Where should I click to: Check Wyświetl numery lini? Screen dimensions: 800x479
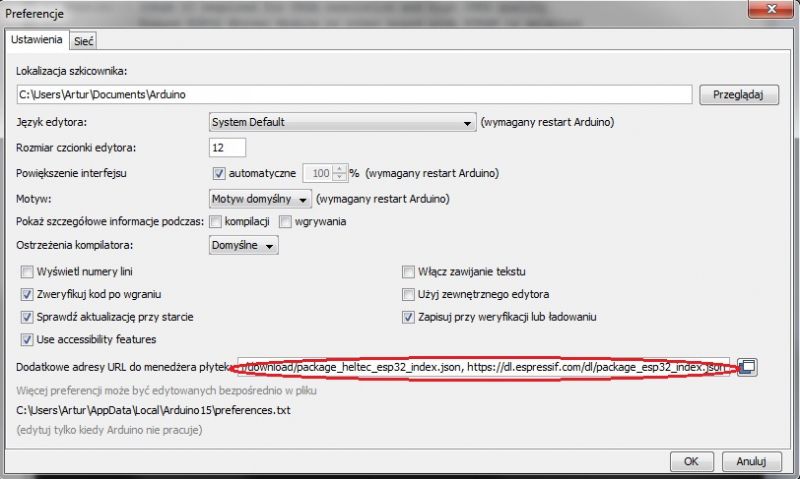coord(27,271)
